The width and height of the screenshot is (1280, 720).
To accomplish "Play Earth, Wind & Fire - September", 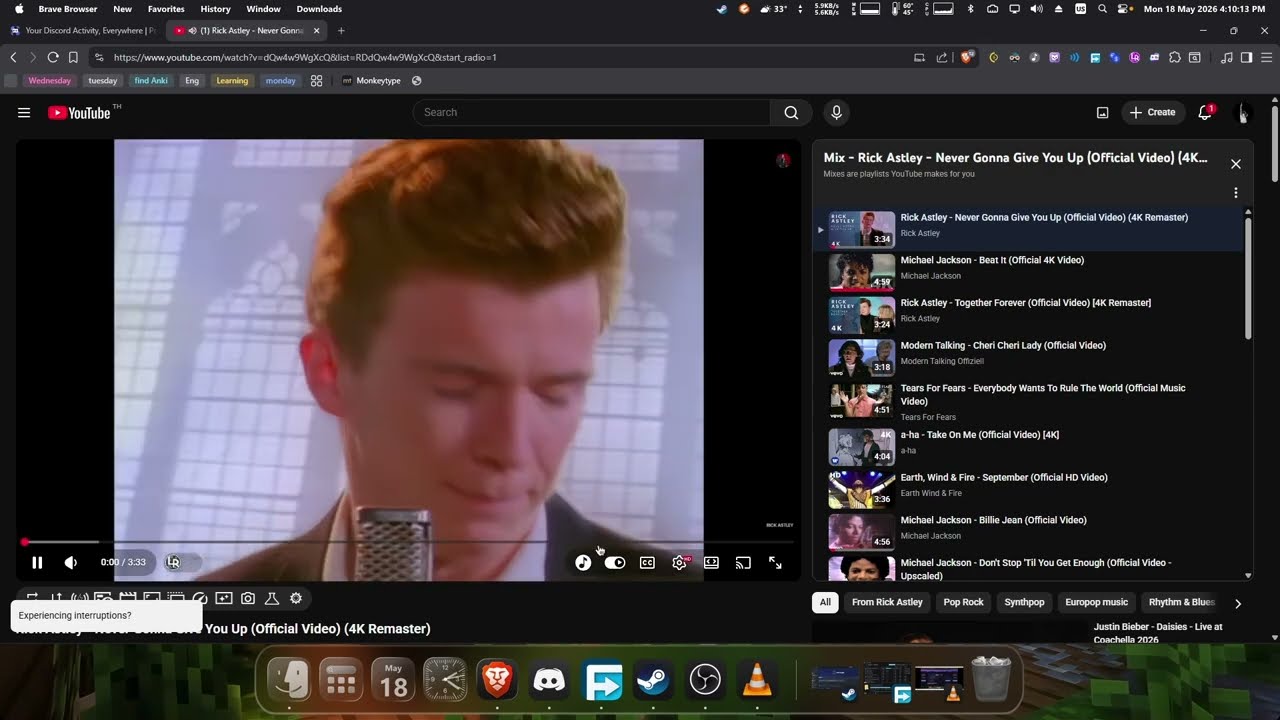I will point(1030,489).
